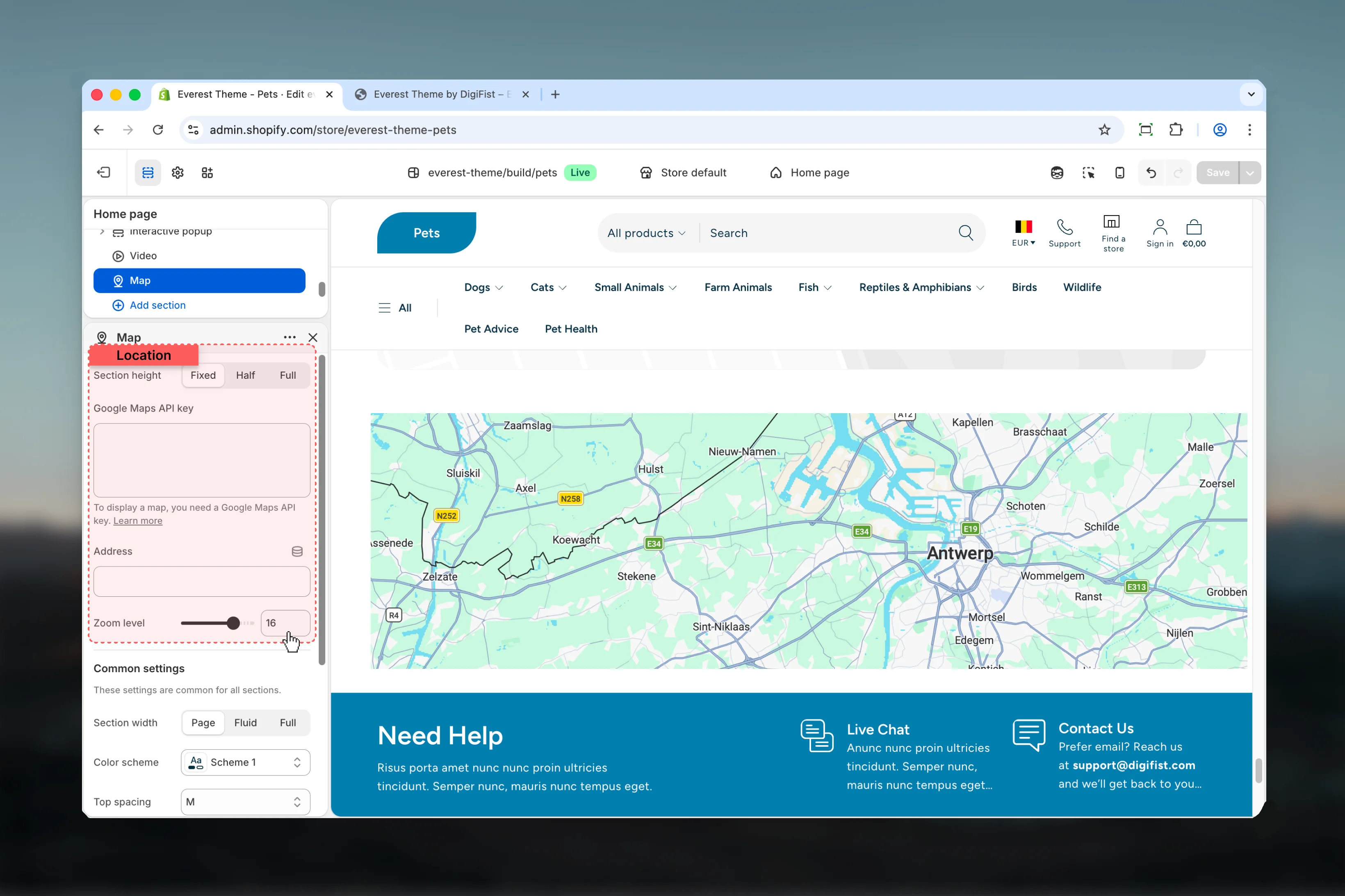This screenshot has width=1345, height=896.
Task: Go back in browser history
Action: (98, 130)
